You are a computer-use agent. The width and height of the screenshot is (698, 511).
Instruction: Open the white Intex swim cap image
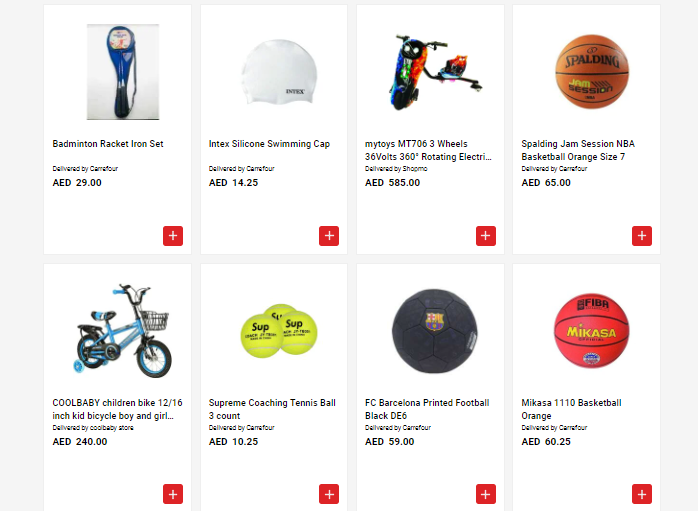tap(279, 72)
